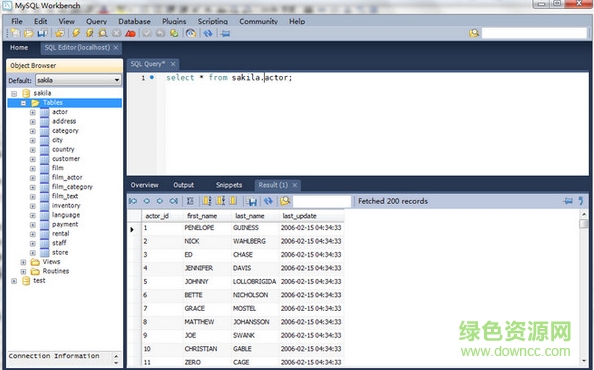Expand the actor table node
Viewport: 594px width, 370px height.
tap(33, 112)
